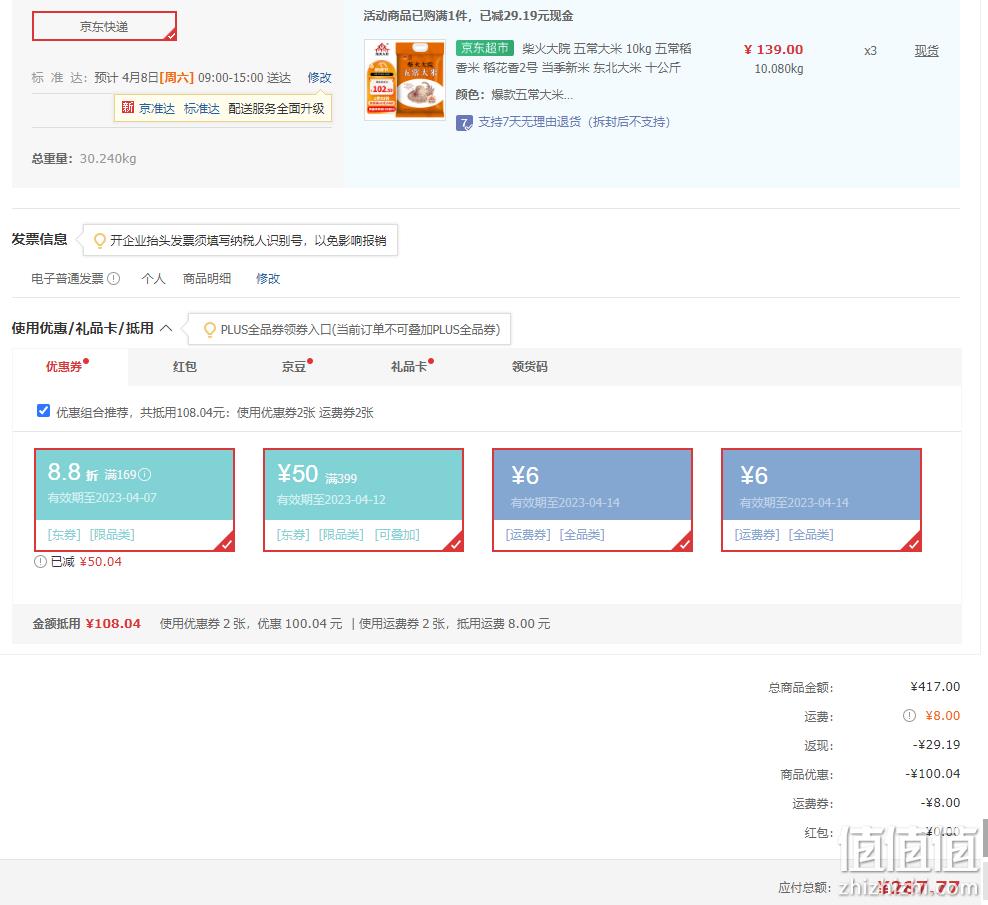Uncheck the 优惠组合推荐 checkbox
Screen dimensions: 988x905
pyautogui.click(x=43, y=411)
